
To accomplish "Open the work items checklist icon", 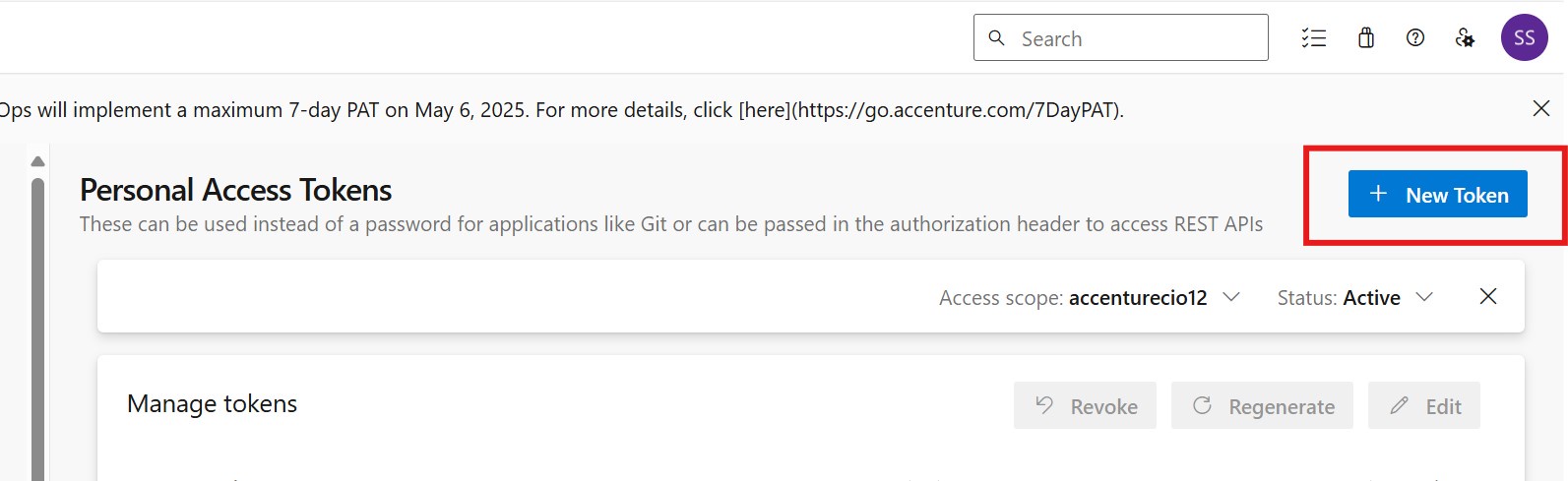I will 1314,38.
